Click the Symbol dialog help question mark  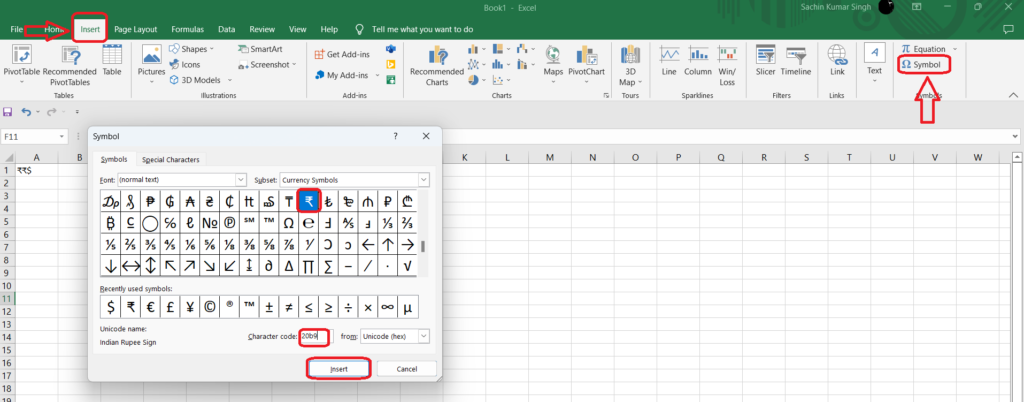pyautogui.click(x=396, y=136)
